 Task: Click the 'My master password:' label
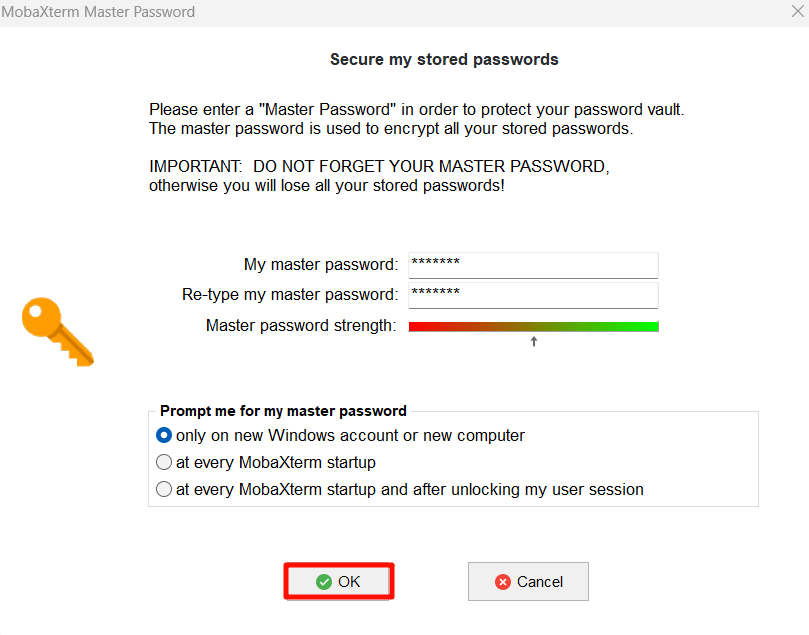click(x=321, y=265)
